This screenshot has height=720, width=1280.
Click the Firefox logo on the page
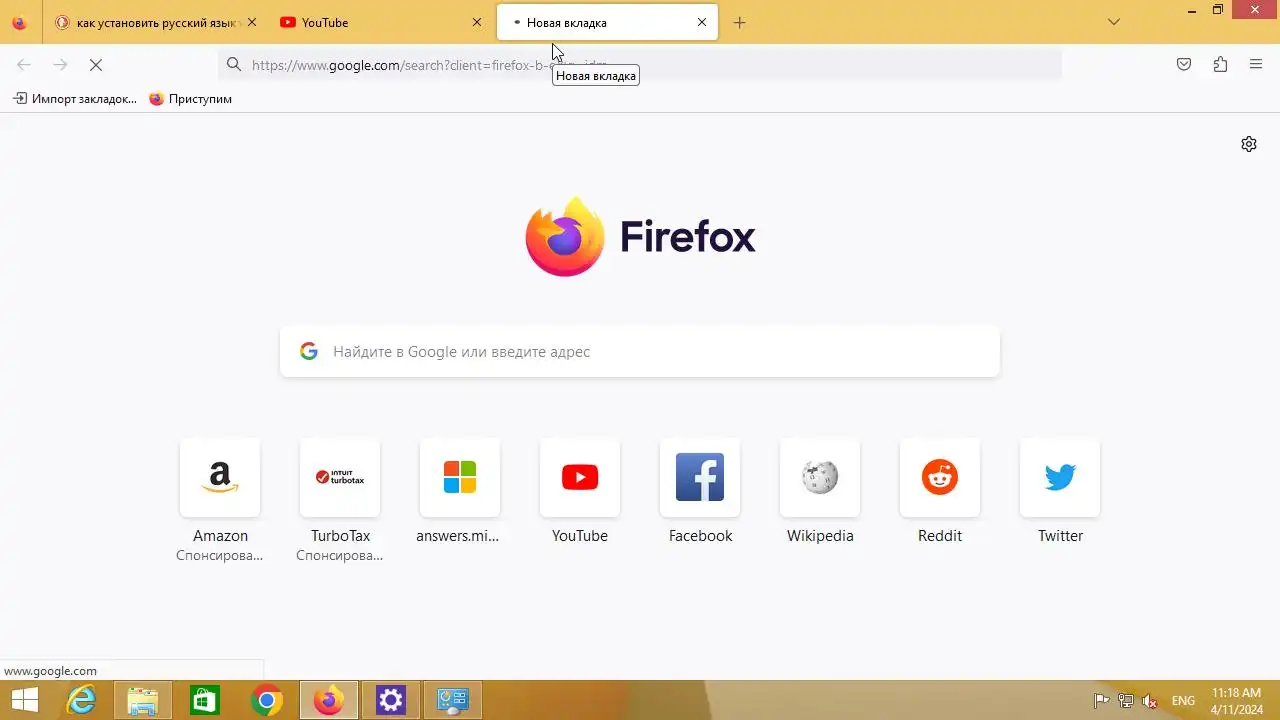640,237
